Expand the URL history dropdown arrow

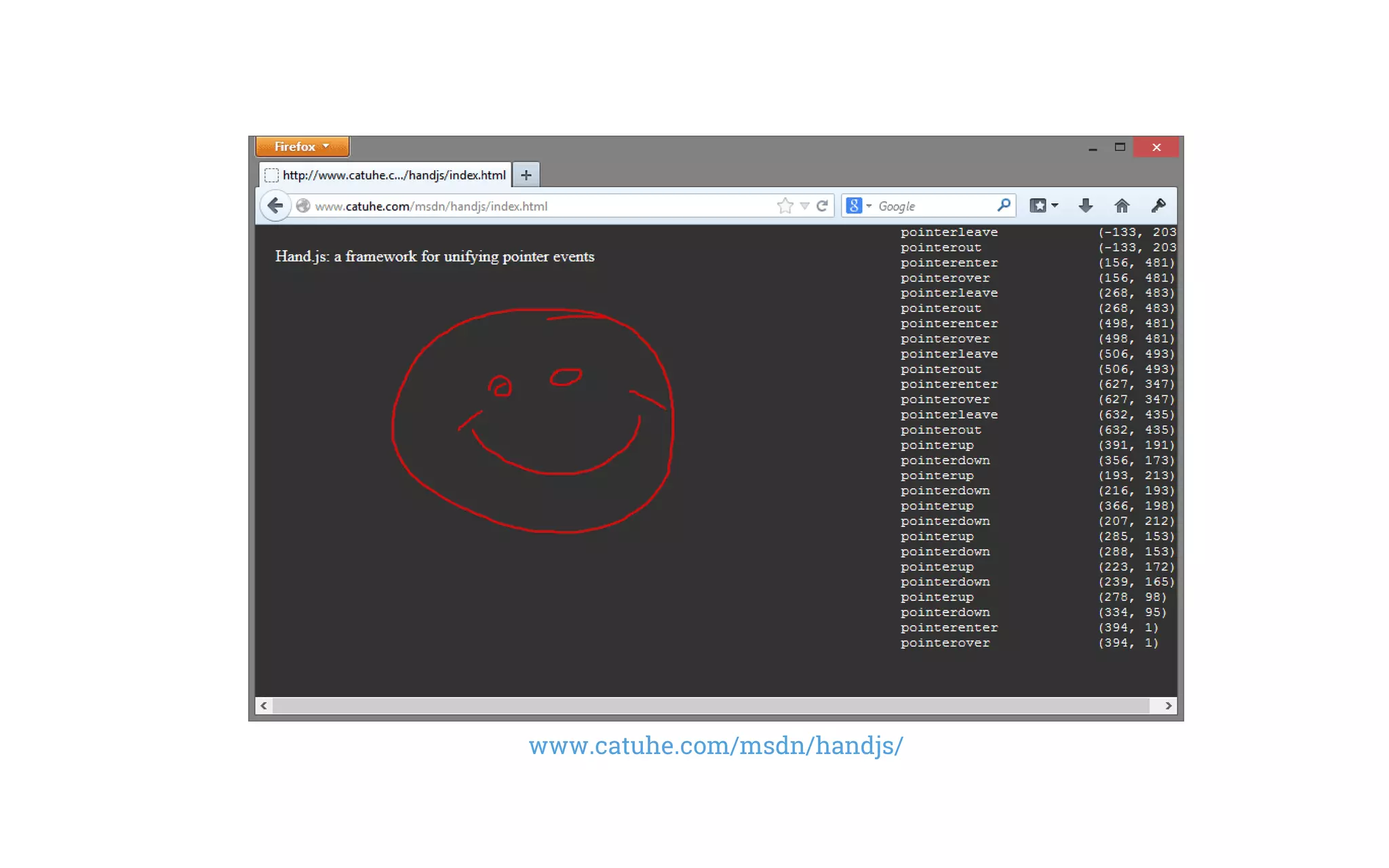(x=804, y=206)
